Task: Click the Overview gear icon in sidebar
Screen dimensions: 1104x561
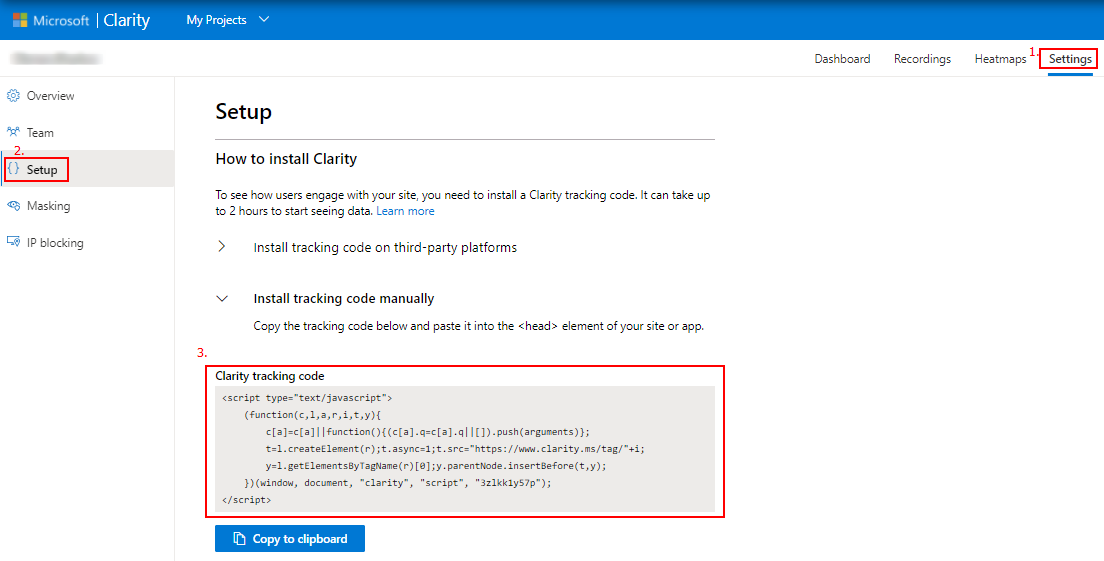Action: (x=13, y=96)
